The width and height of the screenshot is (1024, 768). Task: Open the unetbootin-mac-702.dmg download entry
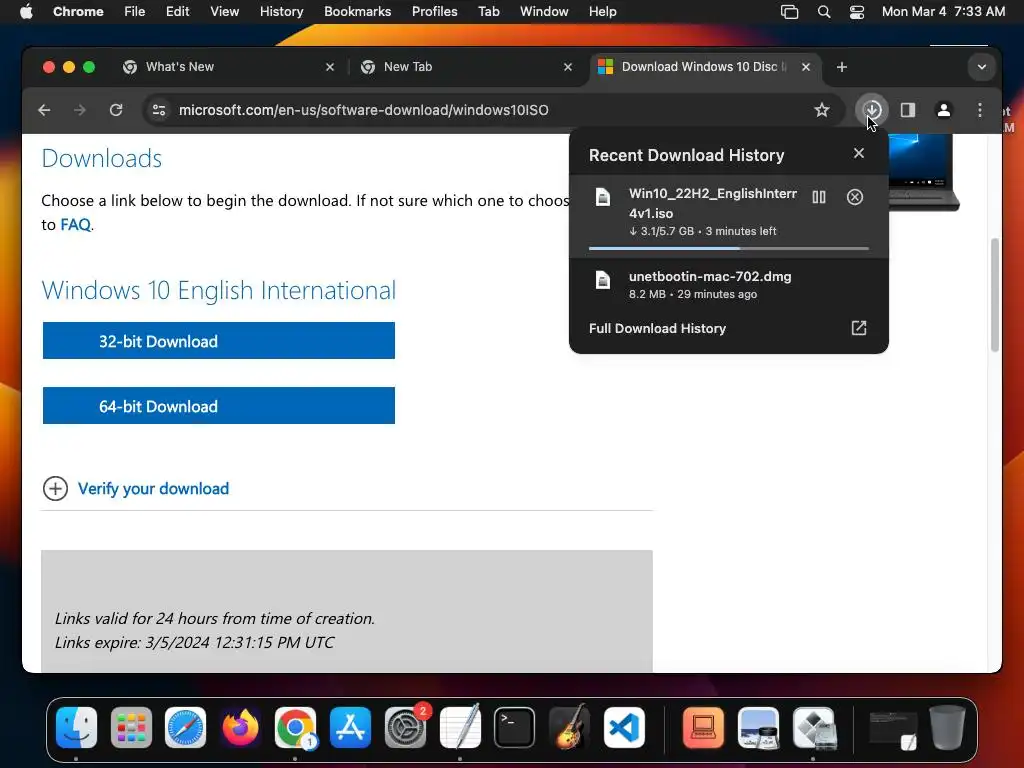click(x=729, y=285)
